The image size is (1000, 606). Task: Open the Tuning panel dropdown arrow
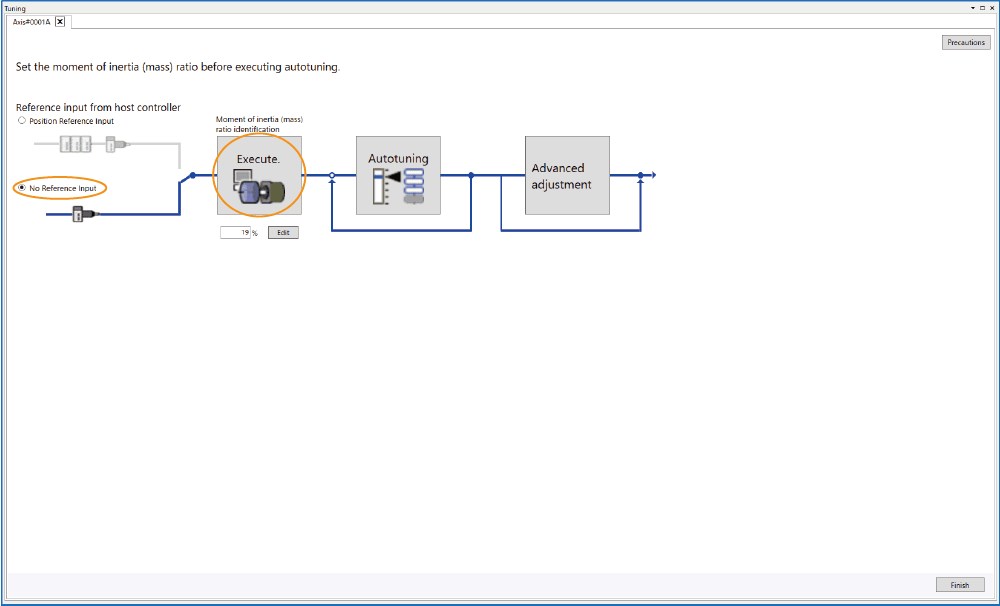pos(971,7)
